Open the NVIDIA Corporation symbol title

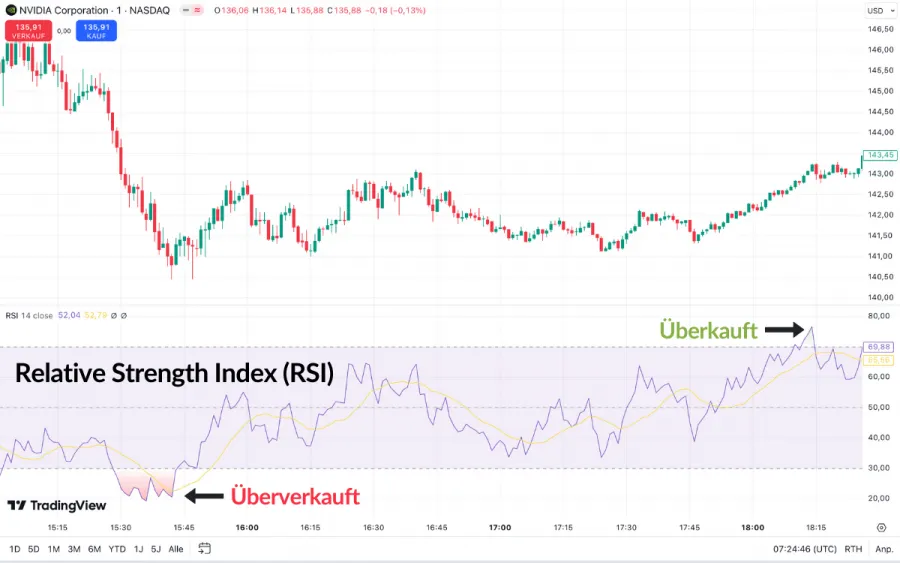95,10
